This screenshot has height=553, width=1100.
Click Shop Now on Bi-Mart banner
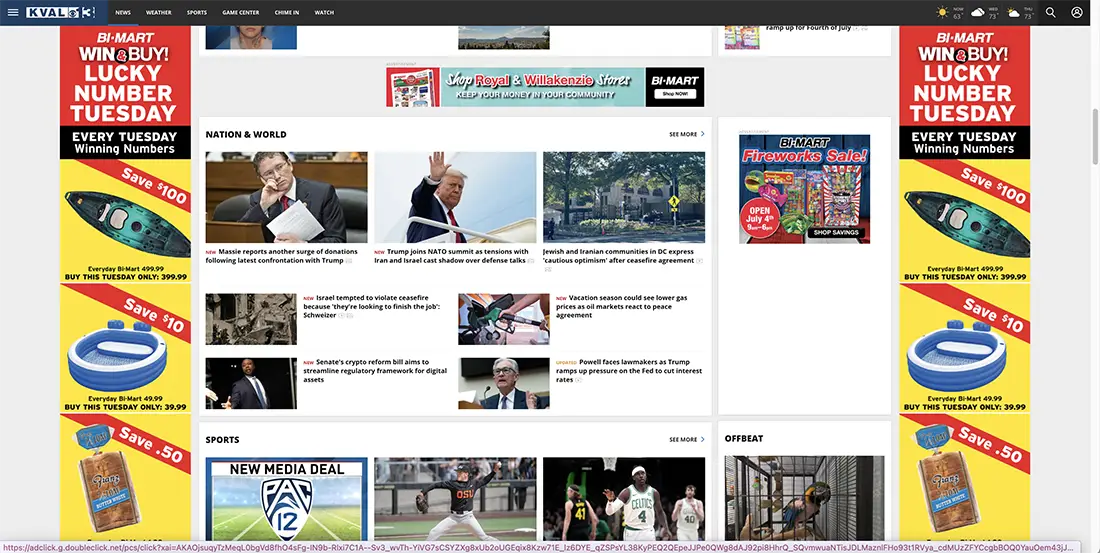pyautogui.click(x=675, y=93)
